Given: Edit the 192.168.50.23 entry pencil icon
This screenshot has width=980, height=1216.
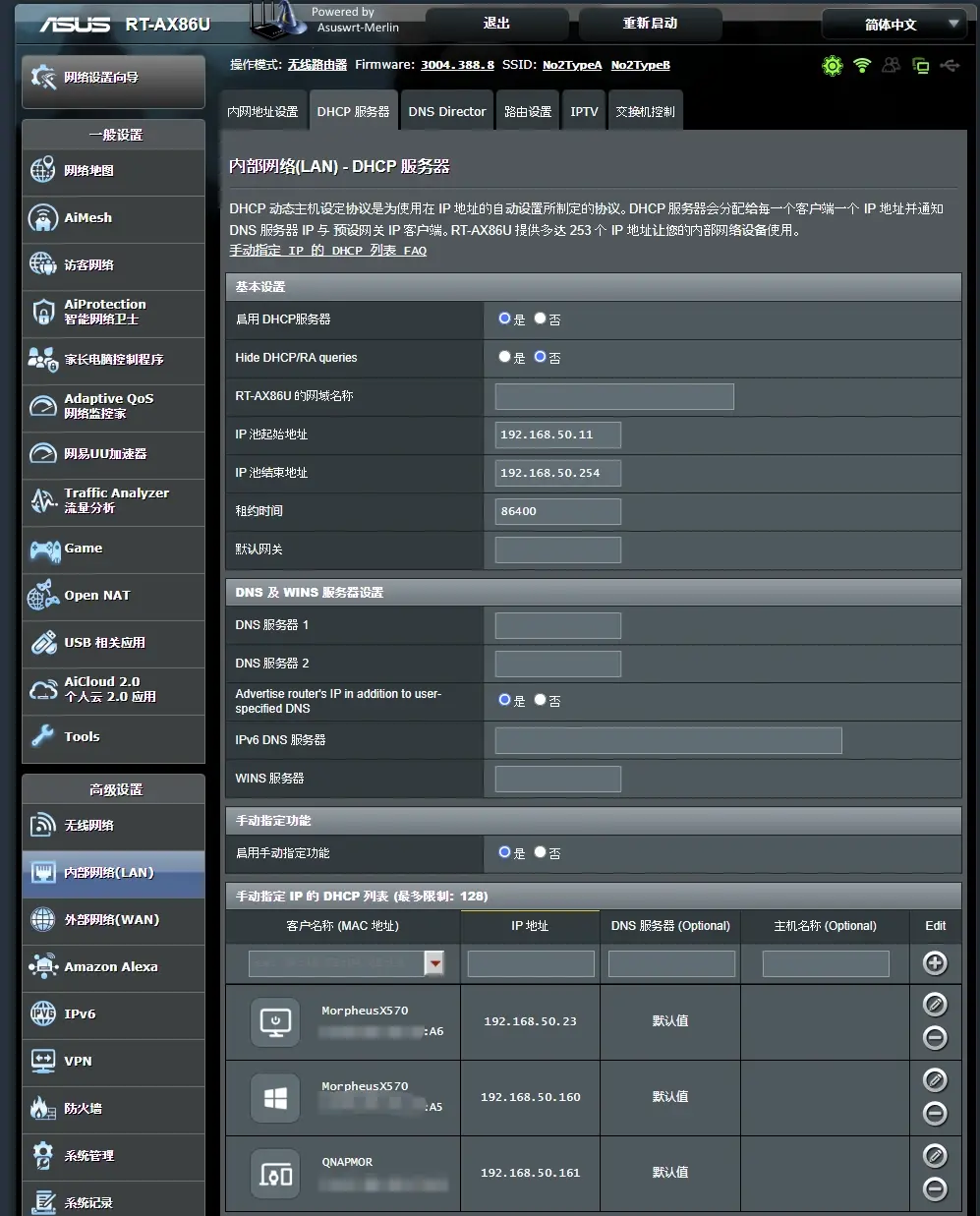Looking at the screenshot, I should tap(935, 1004).
